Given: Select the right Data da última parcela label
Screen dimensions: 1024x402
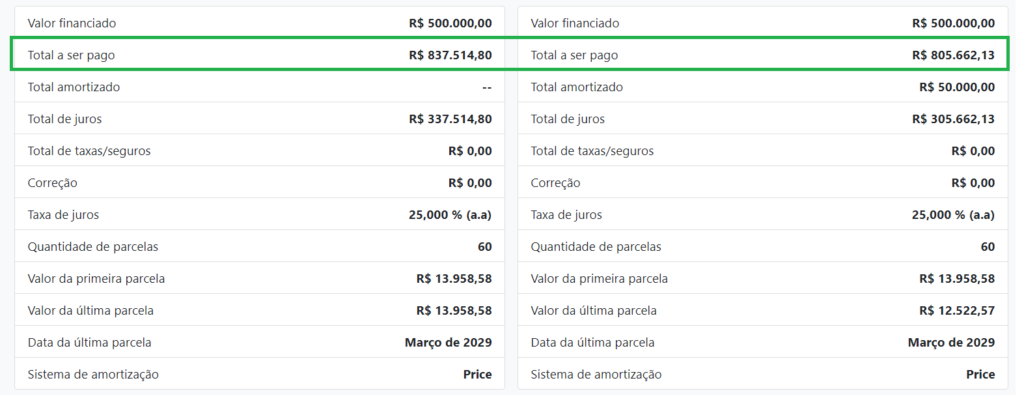Looking at the screenshot, I should click(x=592, y=343).
